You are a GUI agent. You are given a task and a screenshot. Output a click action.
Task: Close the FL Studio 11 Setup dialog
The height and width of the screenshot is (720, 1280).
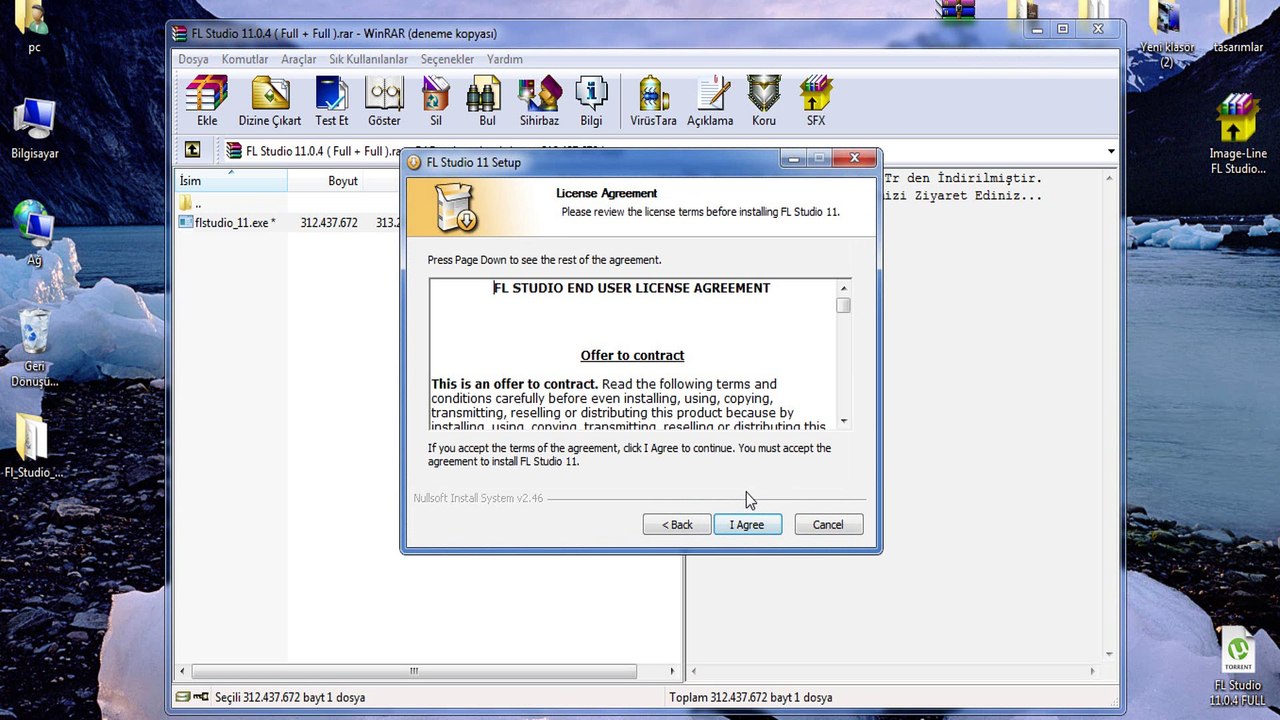pos(855,158)
